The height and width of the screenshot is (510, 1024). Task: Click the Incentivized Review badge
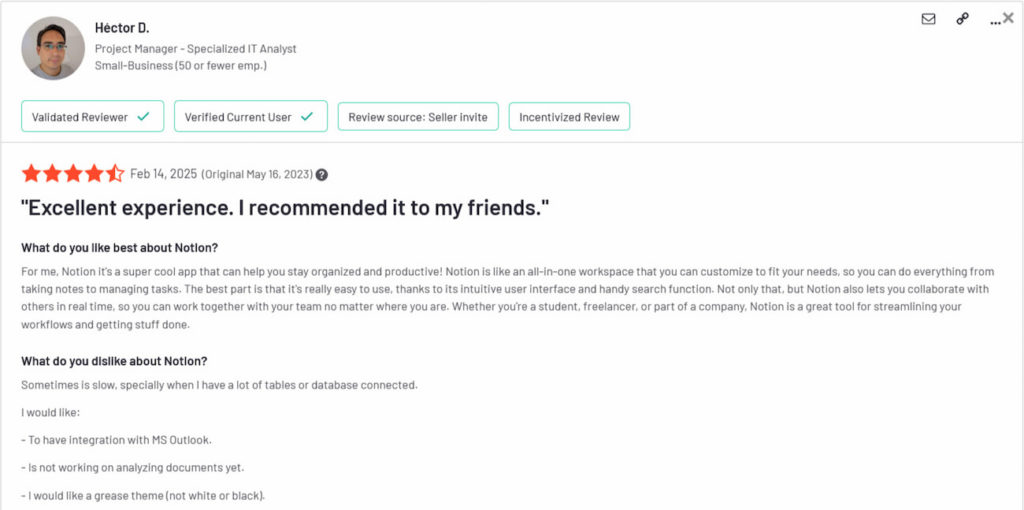point(569,117)
